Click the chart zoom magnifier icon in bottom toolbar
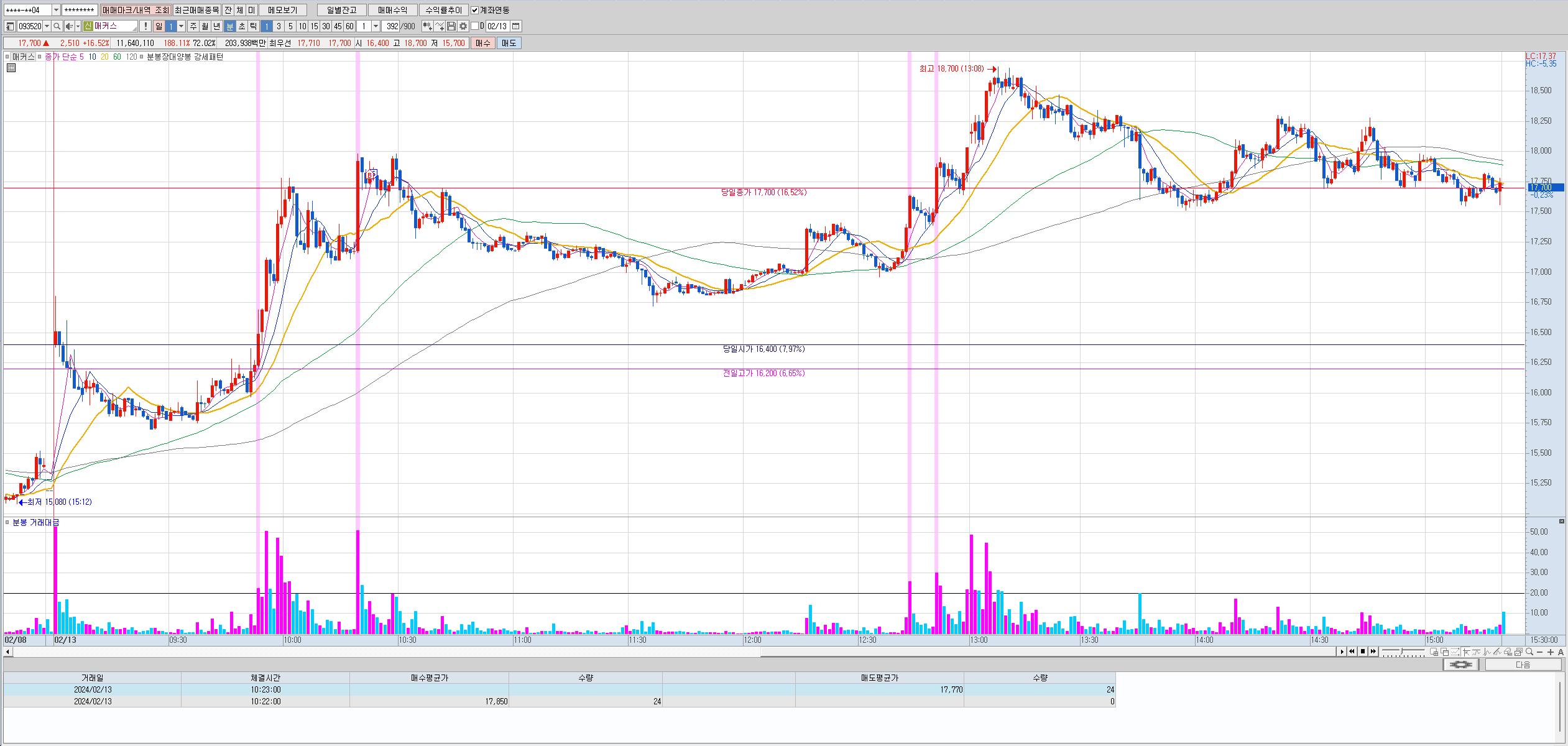Viewport: 1568px width, 746px height. [x=1529, y=652]
